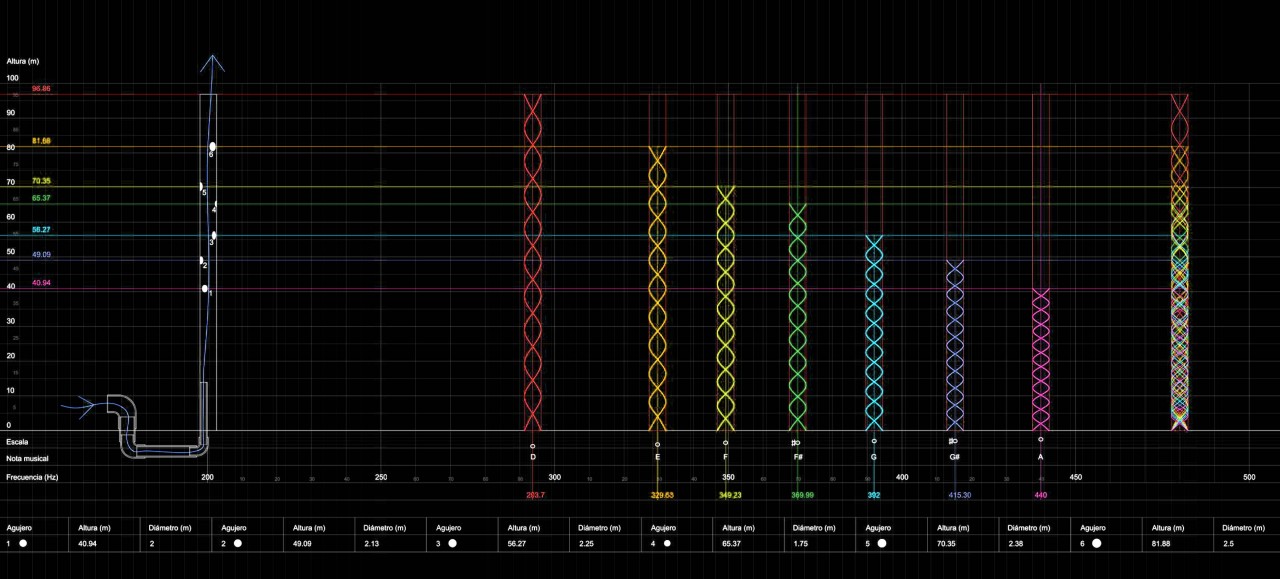Click white dot beside Agujero 3 in table
This screenshot has width=1280, height=579.
pos(452,544)
